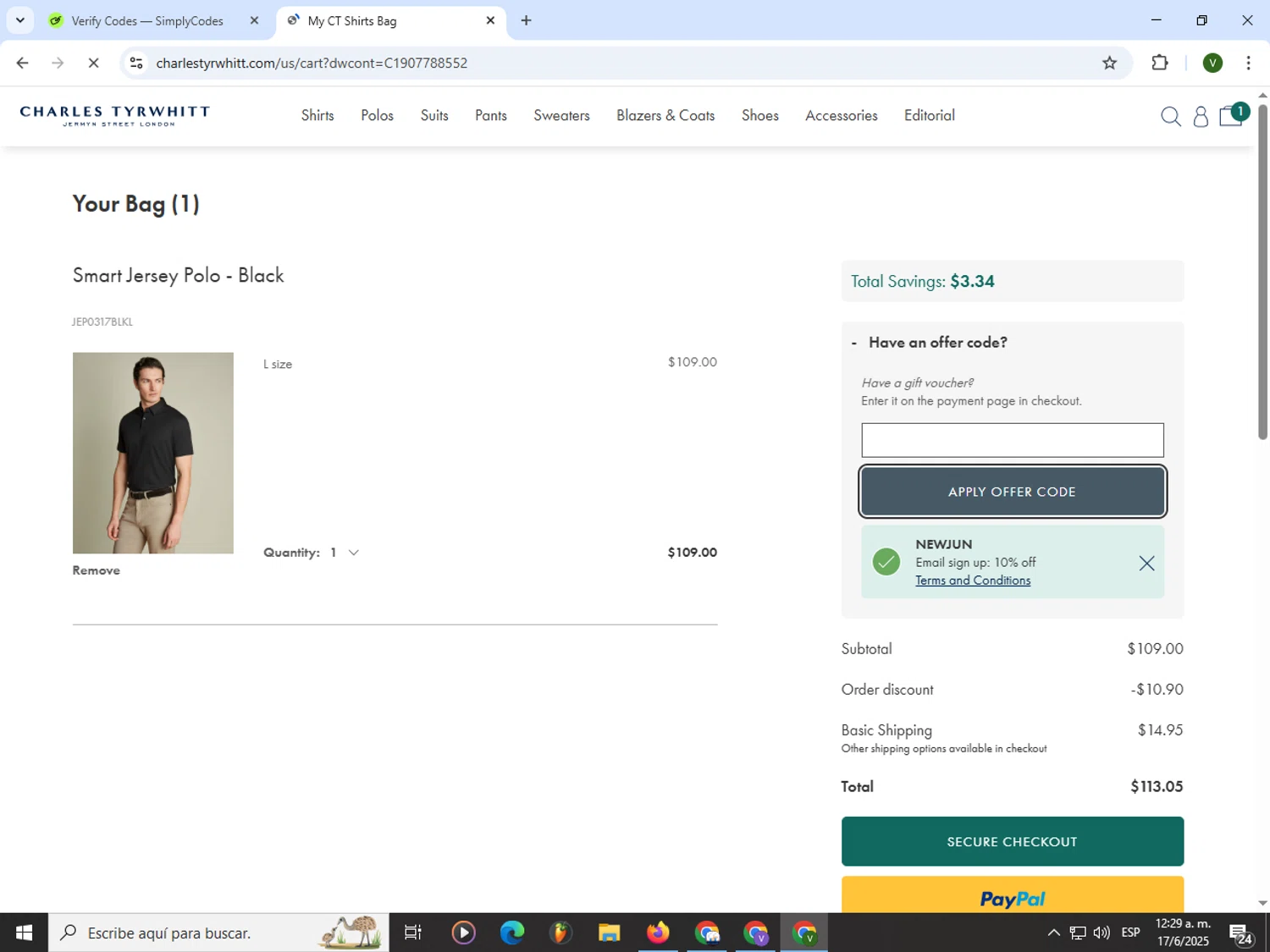1270x952 pixels.
Task: Open the Pants menu
Action: coord(491,115)
